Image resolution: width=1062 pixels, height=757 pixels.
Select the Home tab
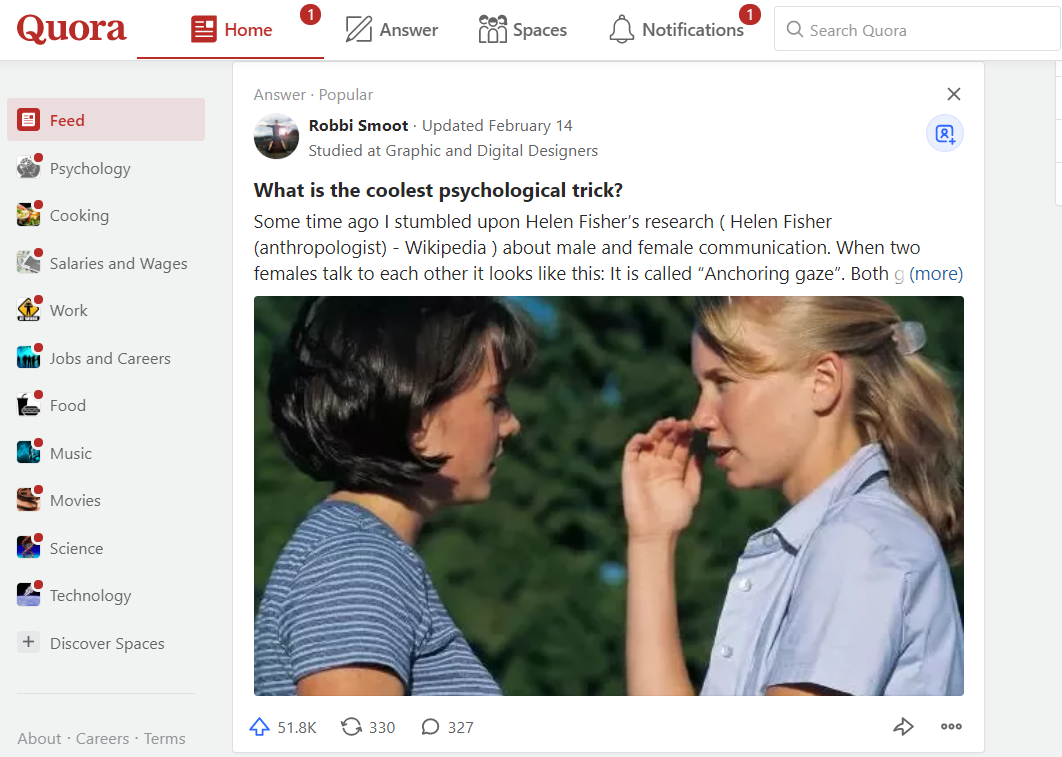[232, 30]
